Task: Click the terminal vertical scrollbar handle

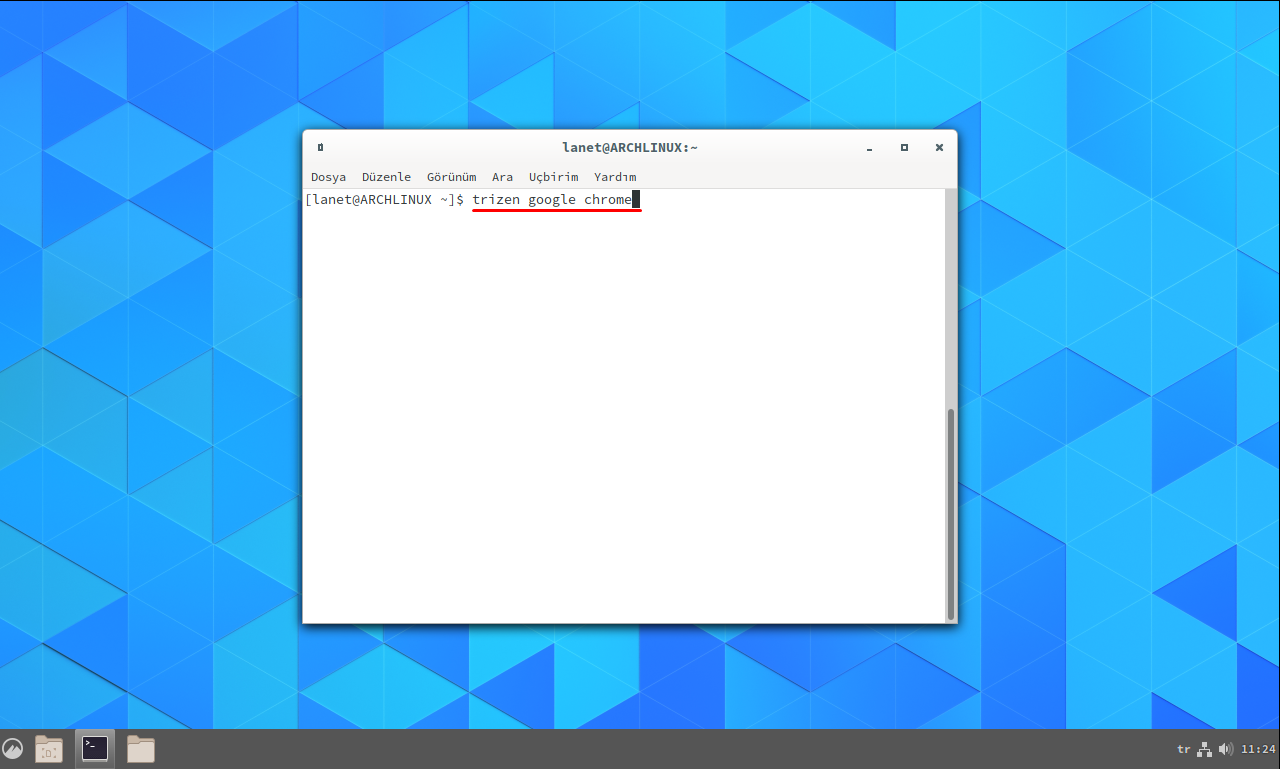Action: [x=951, y=514]
